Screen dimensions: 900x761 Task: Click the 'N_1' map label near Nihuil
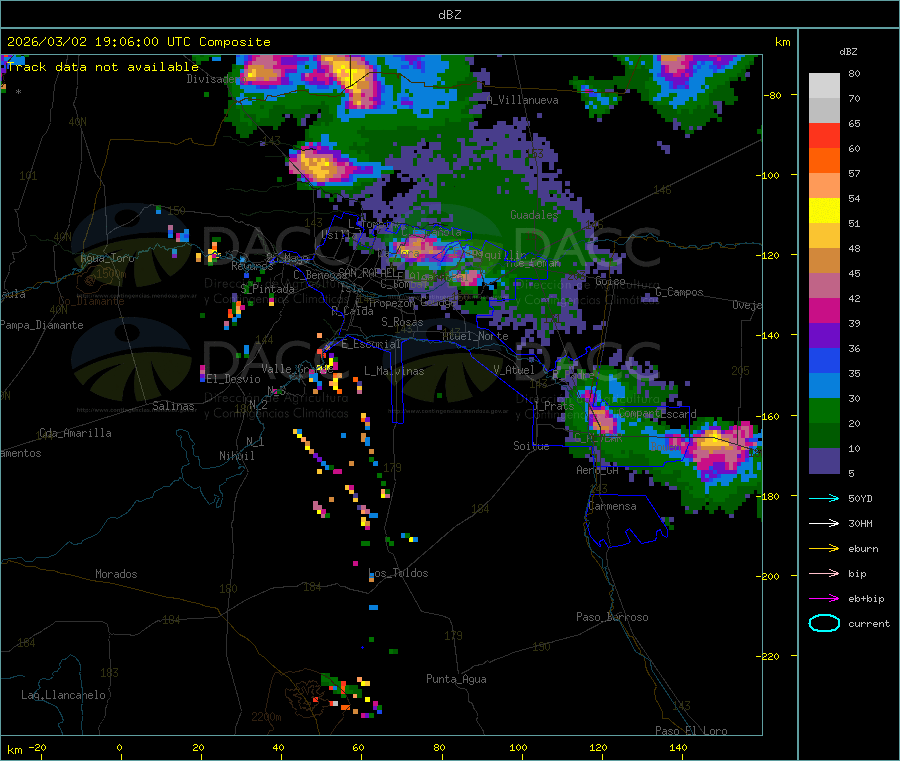pyautogui.click(x=255, y=442)
